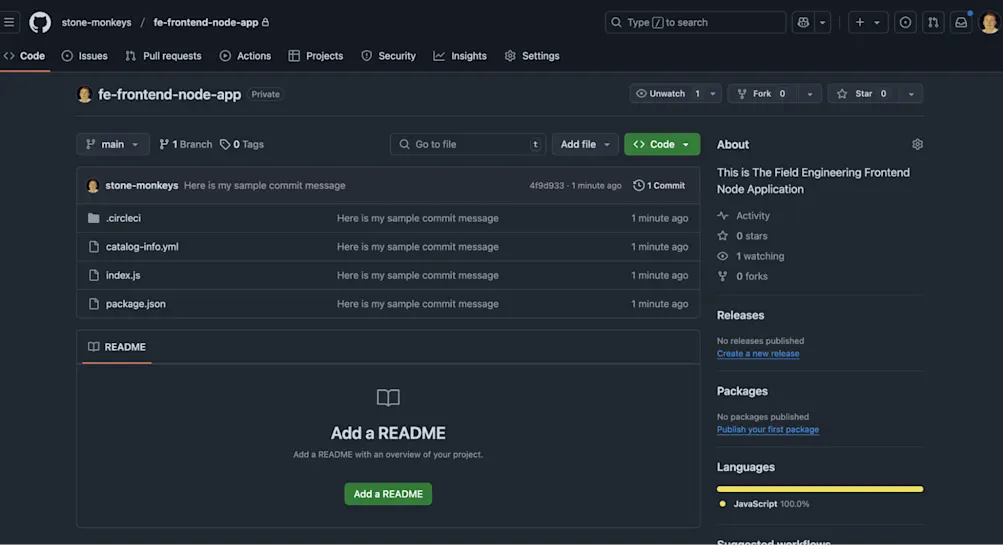Open the user profile avatar menu
Viewport: 1003px width, 545px height.
click(990, 22)
